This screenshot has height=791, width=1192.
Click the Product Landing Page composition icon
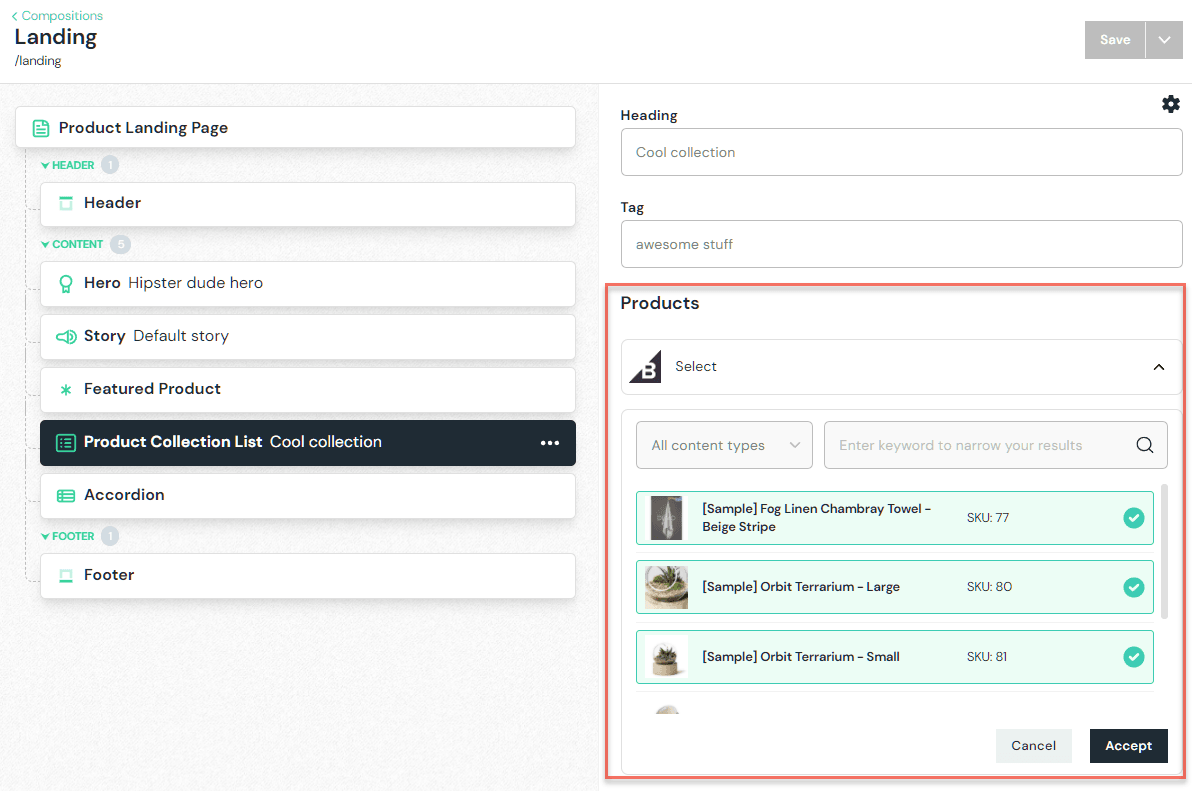(x=40, y=127)
